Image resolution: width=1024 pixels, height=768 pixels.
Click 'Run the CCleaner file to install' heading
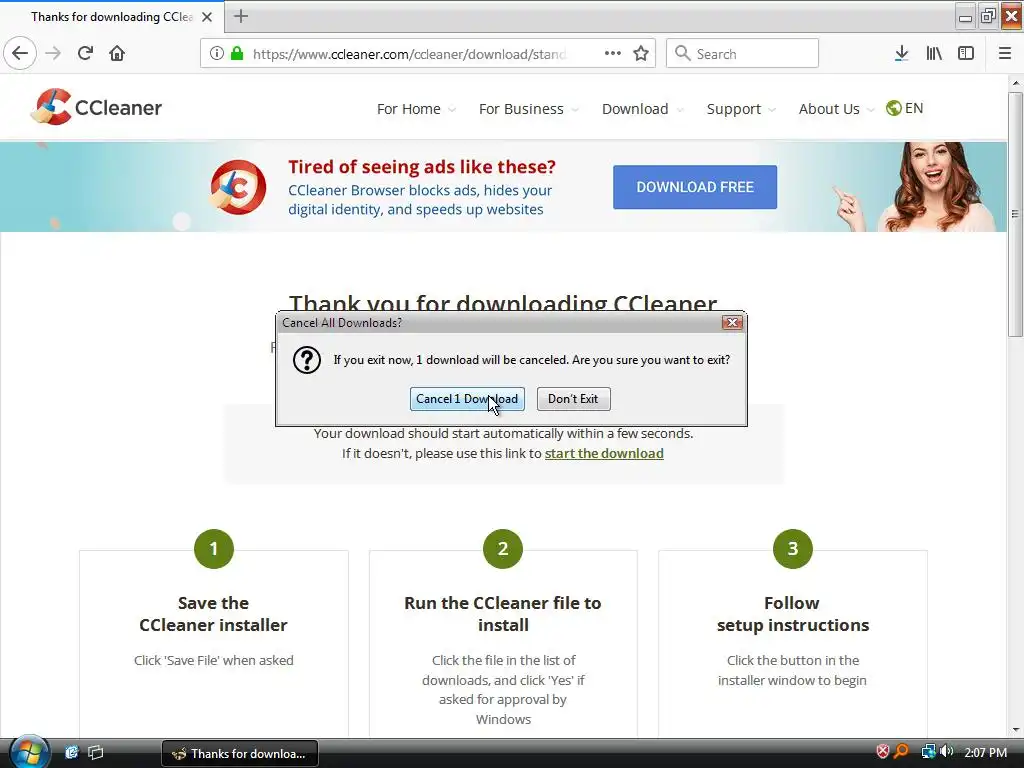(x=503, y=614)
